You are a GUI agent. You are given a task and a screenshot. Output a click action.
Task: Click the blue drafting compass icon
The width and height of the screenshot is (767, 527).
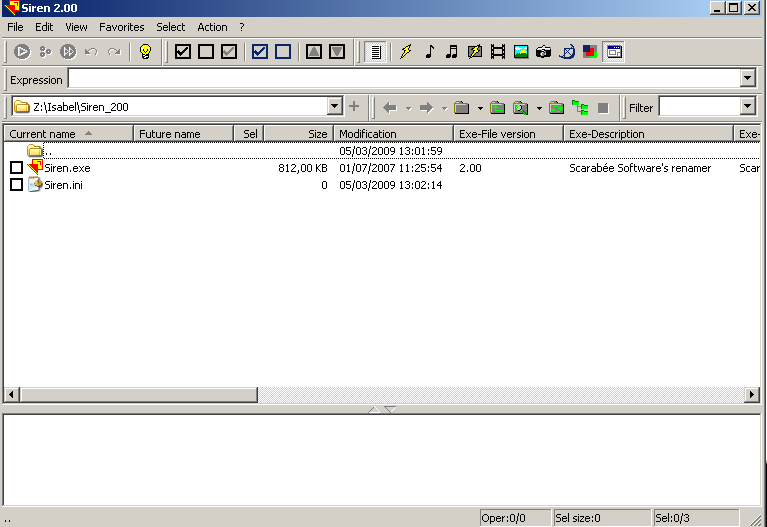coord(567,51)
